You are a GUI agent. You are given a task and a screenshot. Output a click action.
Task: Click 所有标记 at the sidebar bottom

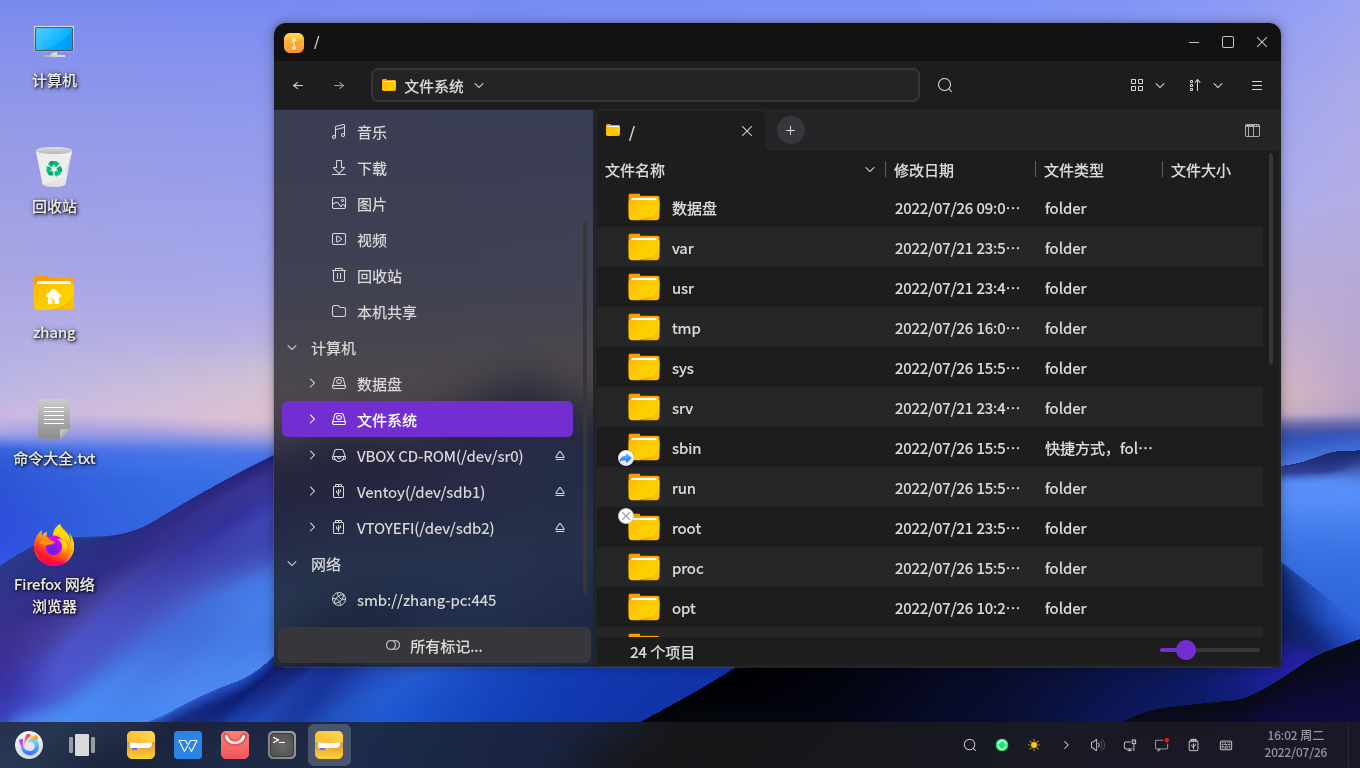434,645
